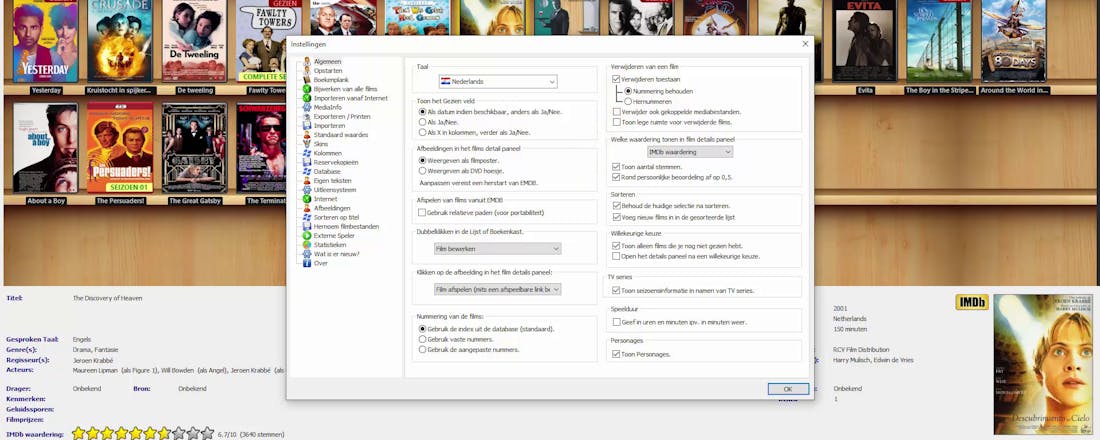Open the Taal dropdown showing Nederlands
The image size is (1100, 440).
pyautogui.click(x=497, y=82)
